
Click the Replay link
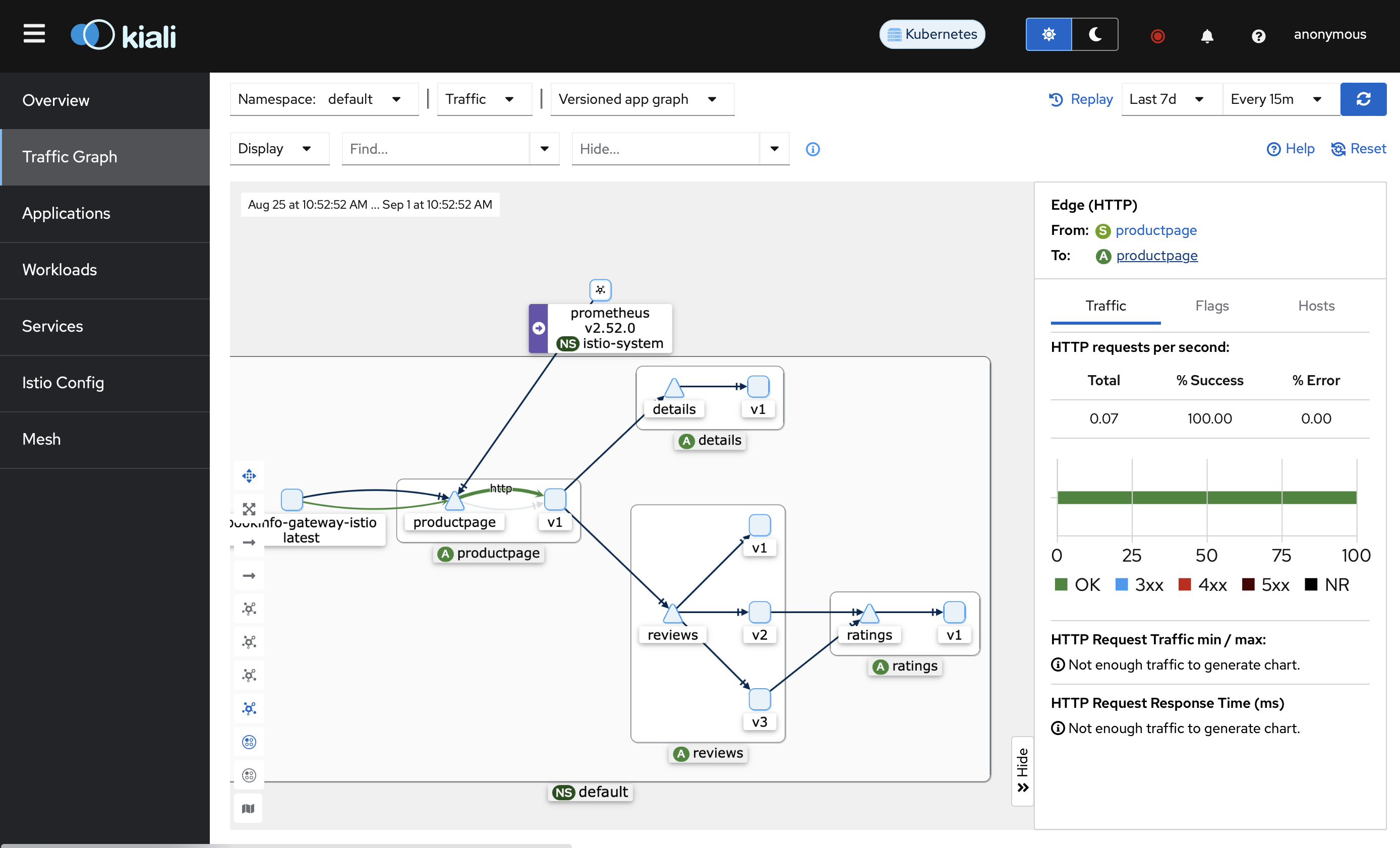[x=1080, y=99]
